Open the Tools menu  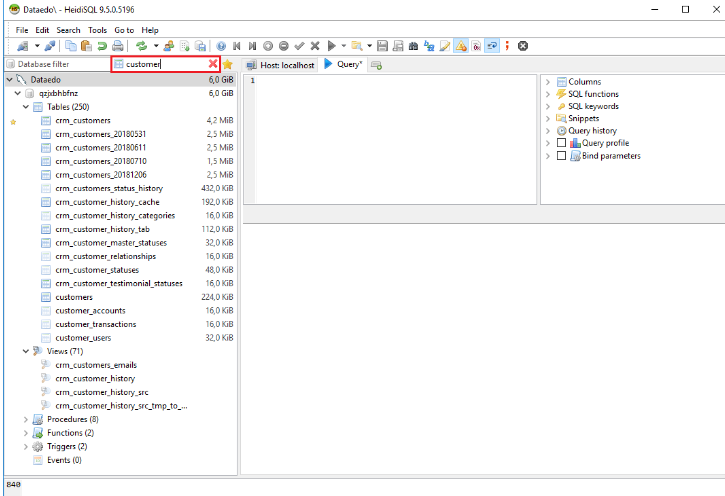tap(98, 30)
